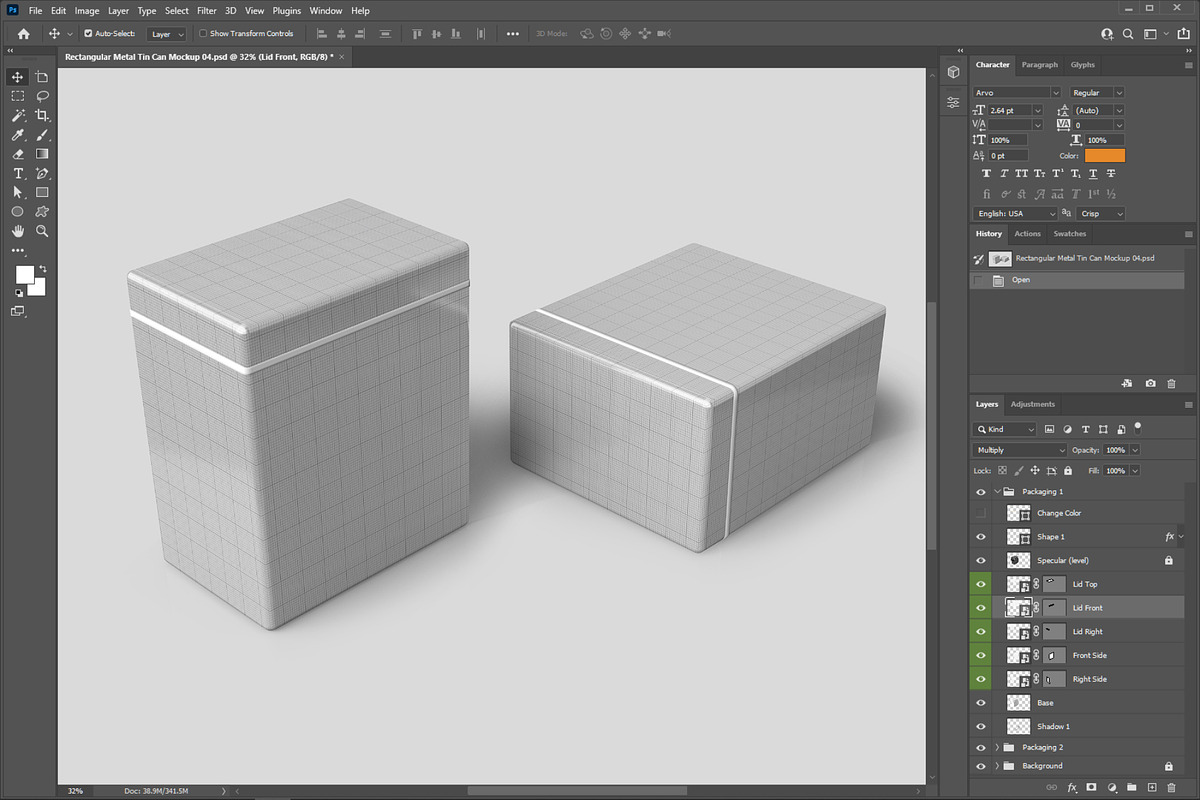Select the Horizontal Type tool
The width and height of the screenshot is (1200, 800).
(18, 173)
